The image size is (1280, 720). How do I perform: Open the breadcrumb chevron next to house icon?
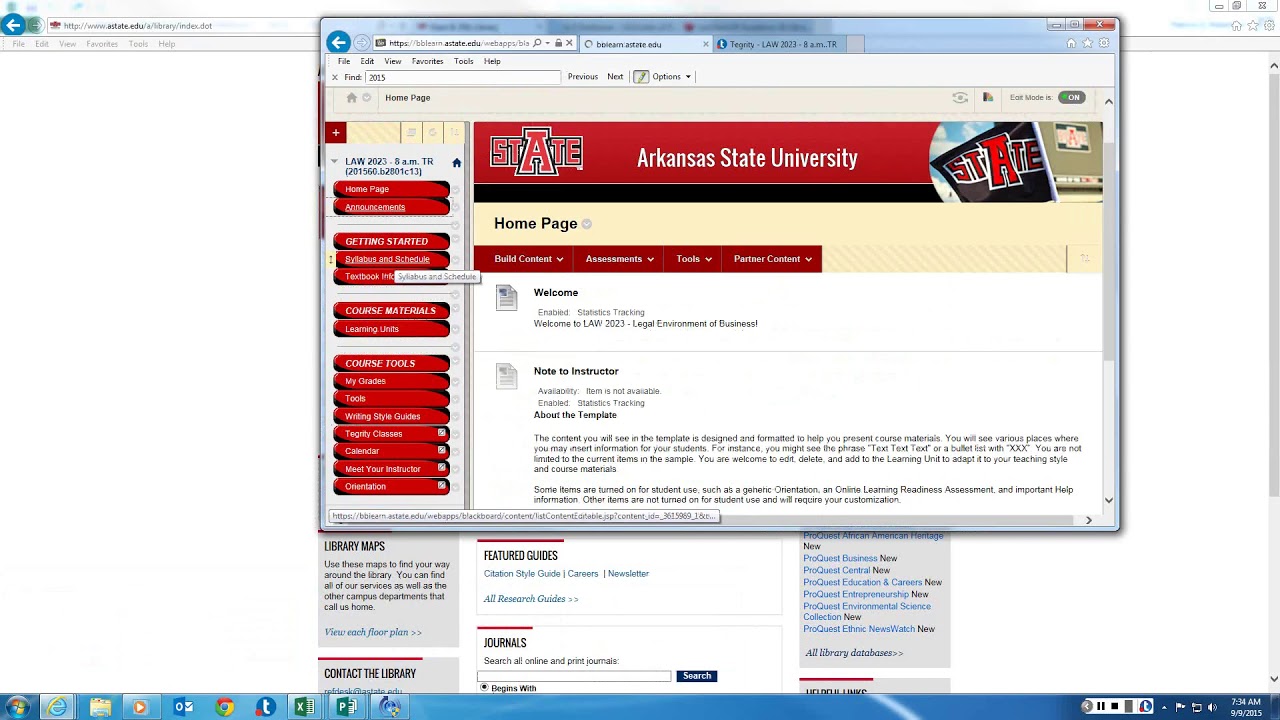point(367,98)
